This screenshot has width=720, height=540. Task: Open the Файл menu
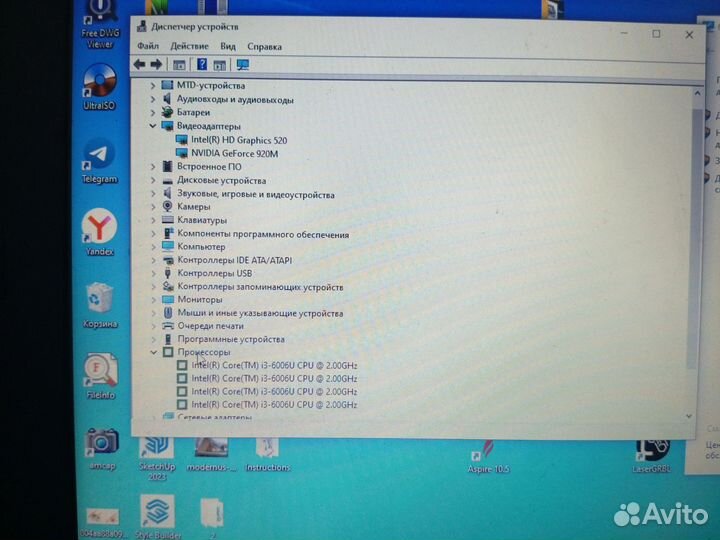point(147,46)
